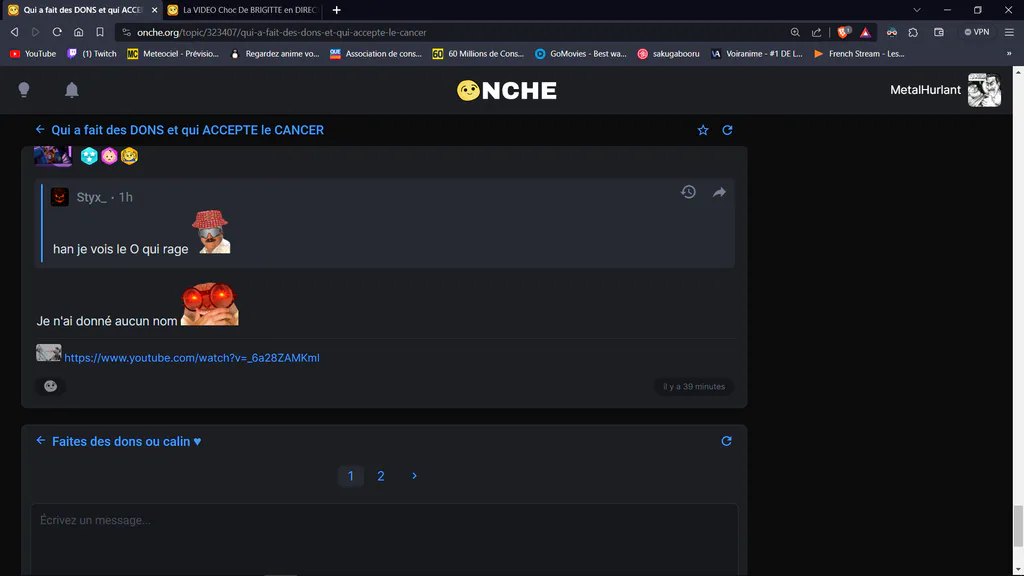This screenshot has height=576, width=1024.
Task: Favorite the topic with star icon
Action: click(703, 130)
